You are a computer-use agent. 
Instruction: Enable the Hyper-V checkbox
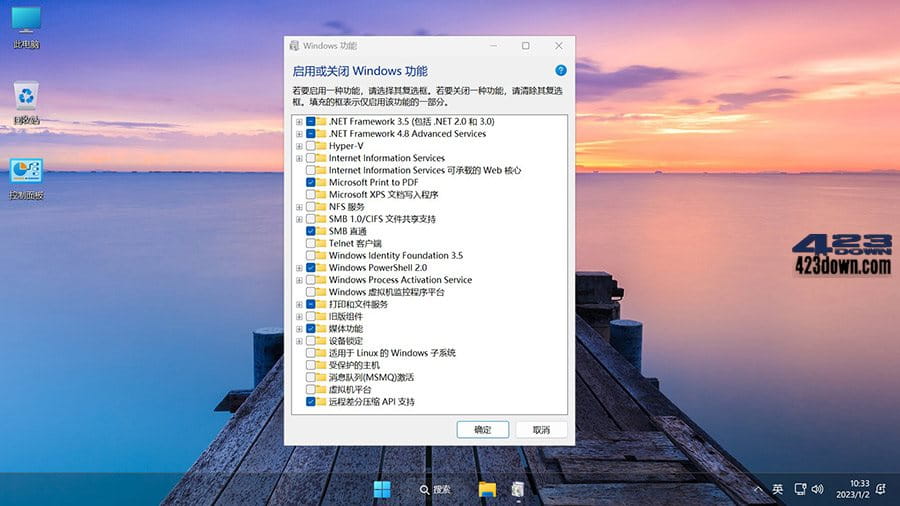point(311,146)
